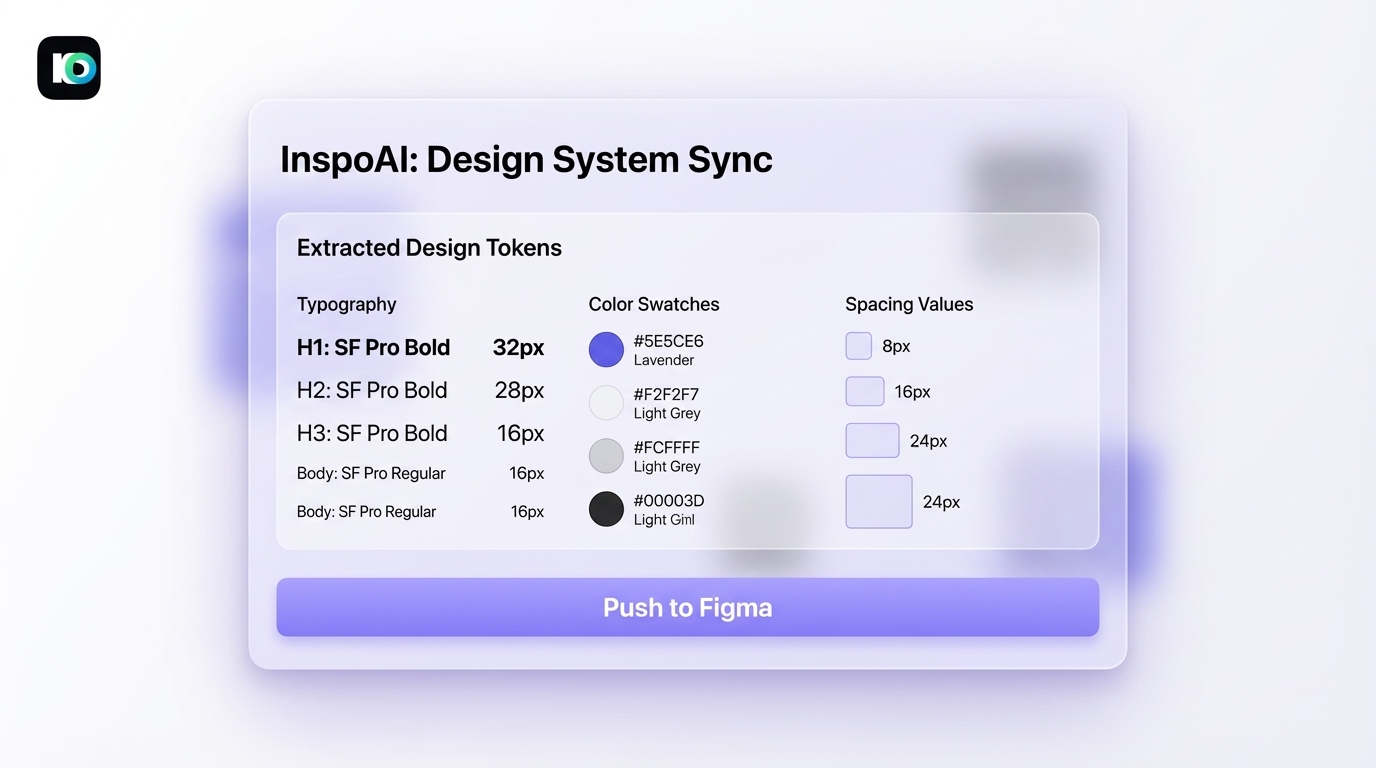Click the InspoAI: Design System Sync title
The height and width of the screenshot is (768, 1376).
(x=527, y=158)
